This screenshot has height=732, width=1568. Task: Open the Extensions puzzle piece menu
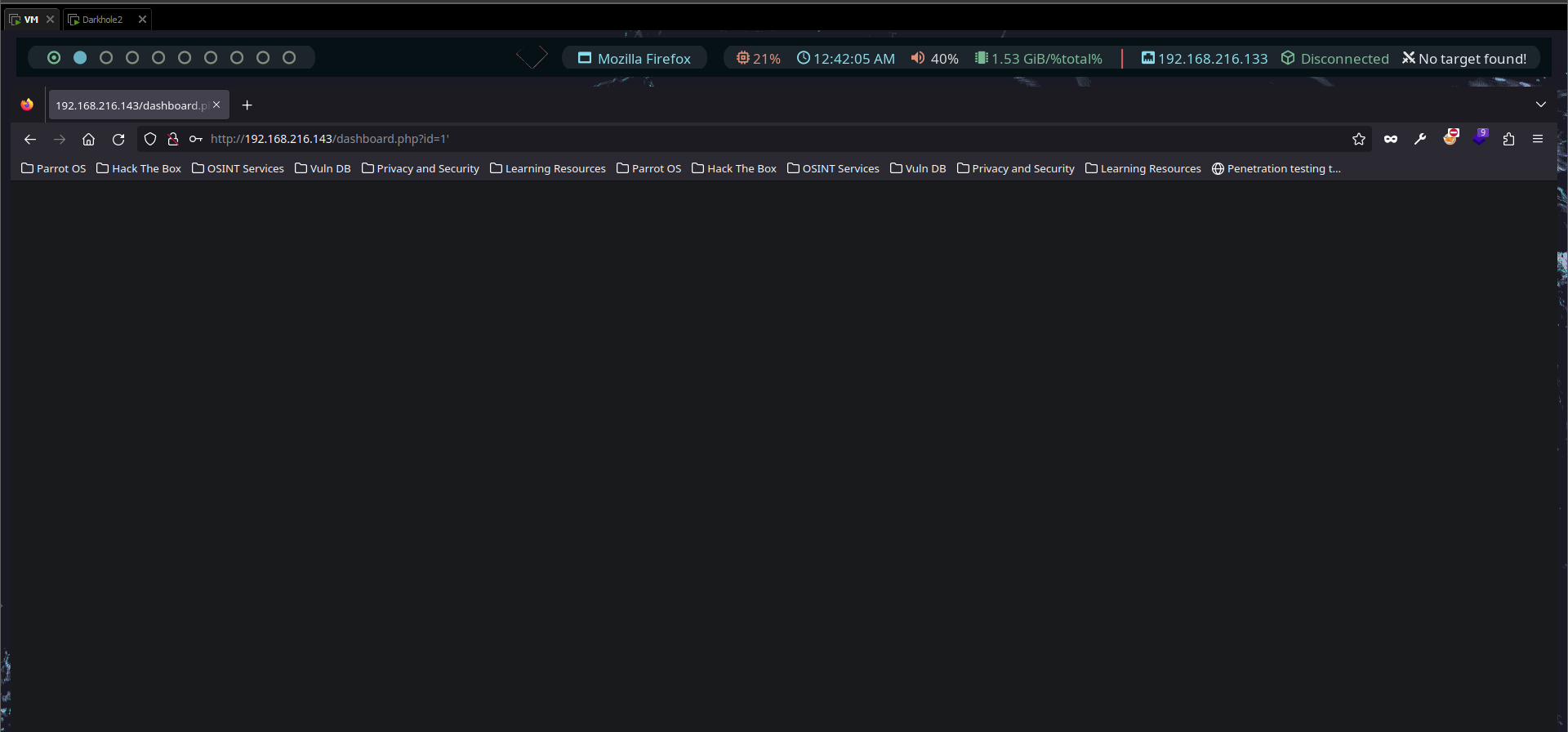1508,139
